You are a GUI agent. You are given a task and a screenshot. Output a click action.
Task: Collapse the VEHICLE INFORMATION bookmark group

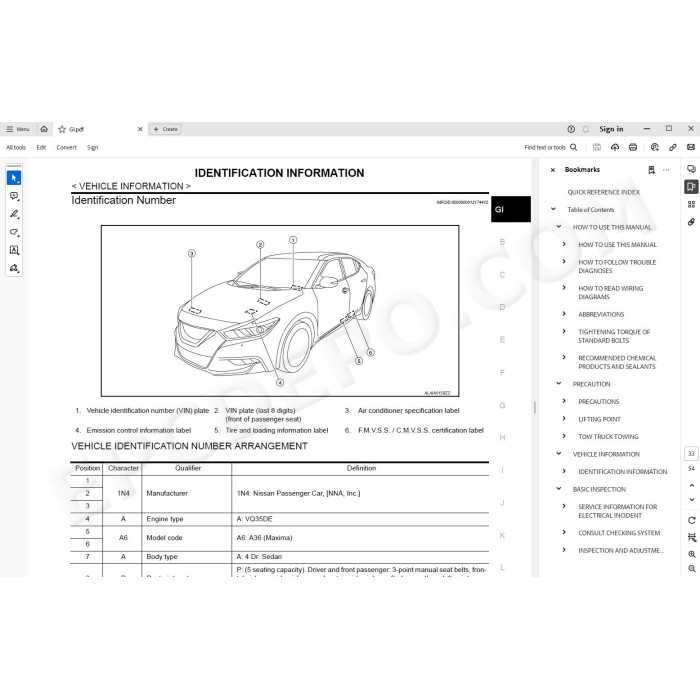[x=558, y=454]
